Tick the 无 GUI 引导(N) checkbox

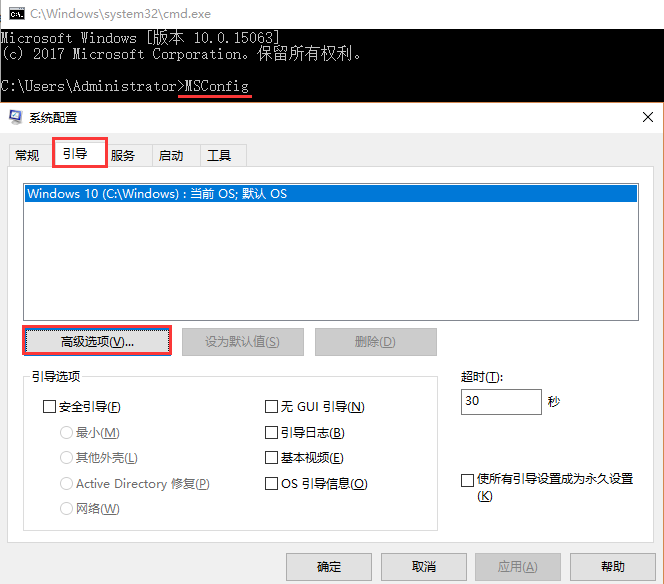[271, 407]
